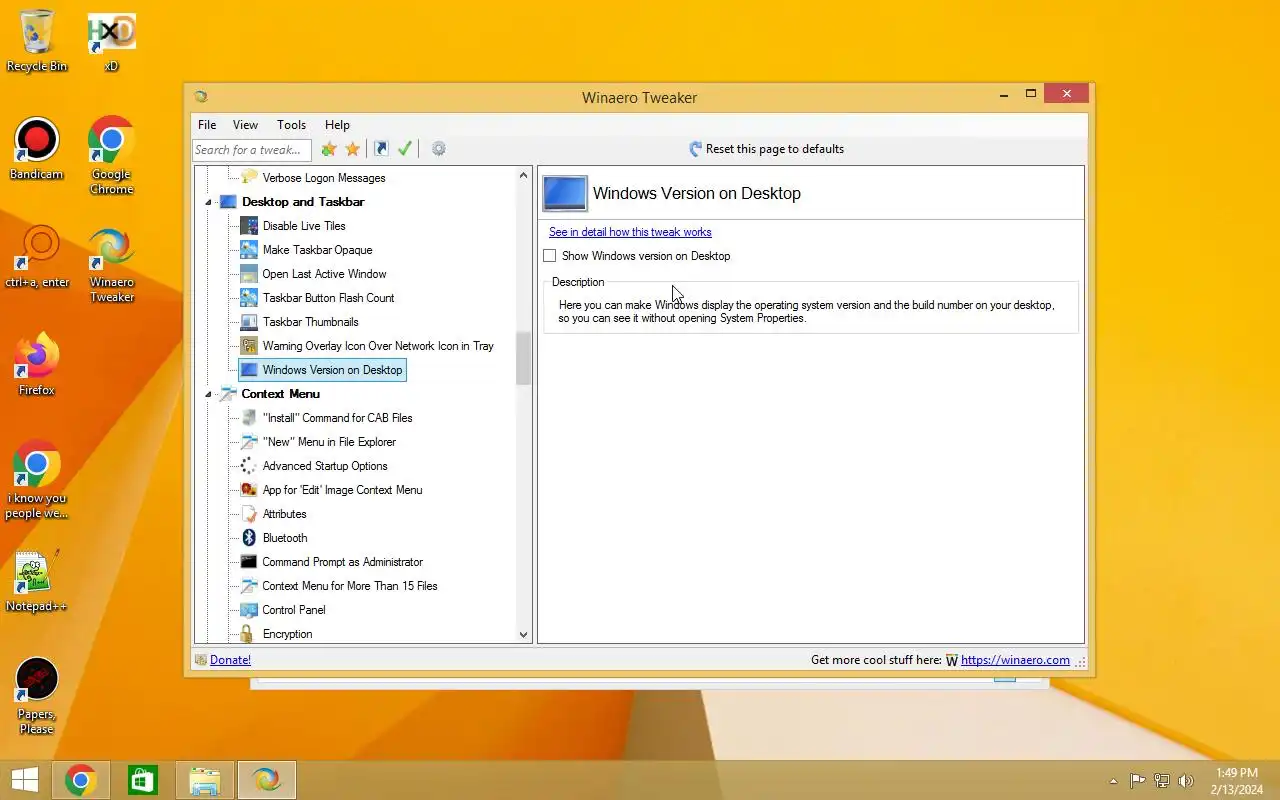The width and height of the screenshot is (1280, 800).
Task: Click the Open Last Active Window icon
Action: point(249,274)
